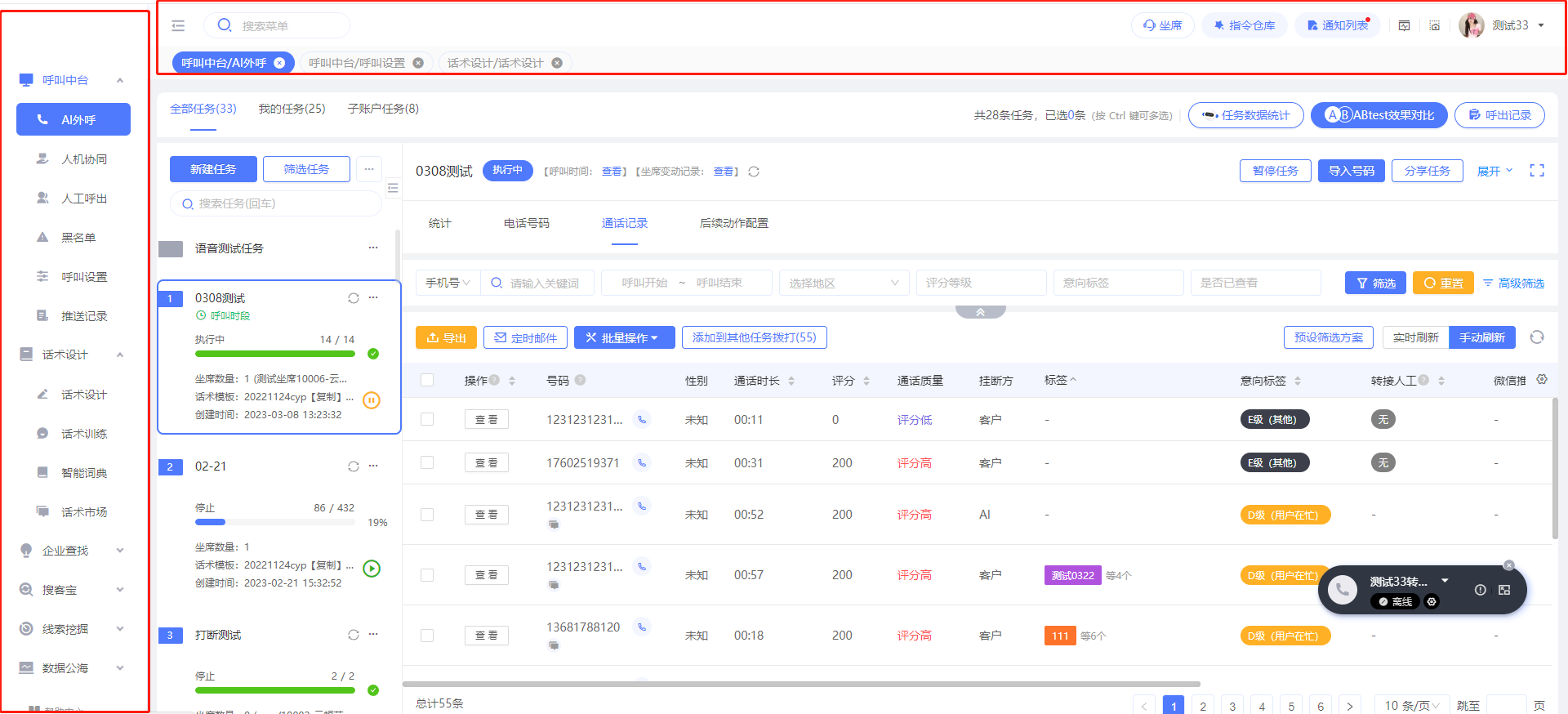1568x714 pixels.
Task: Open the 10 条/页 page size dropdown
Action: tap(1411, 706)
